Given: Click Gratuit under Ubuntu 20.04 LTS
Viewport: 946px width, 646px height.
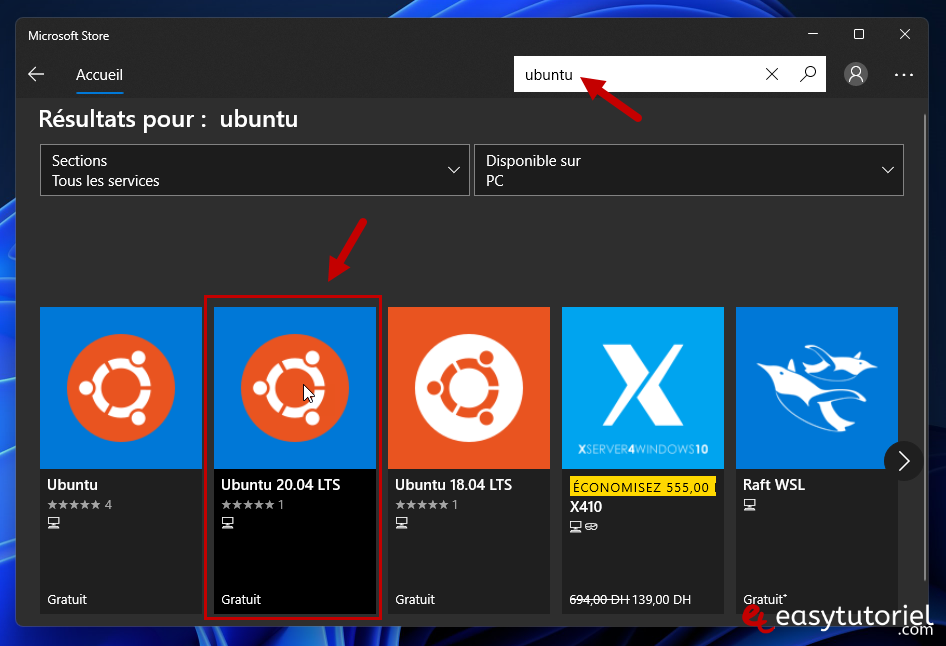Looking at the screenshot, I should 241,600.
